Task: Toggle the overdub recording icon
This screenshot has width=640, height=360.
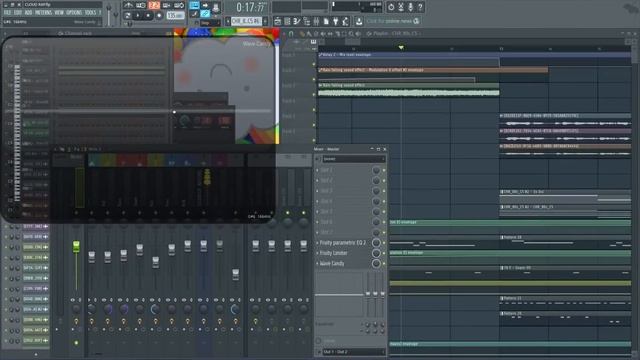Action: click(167, 6)
